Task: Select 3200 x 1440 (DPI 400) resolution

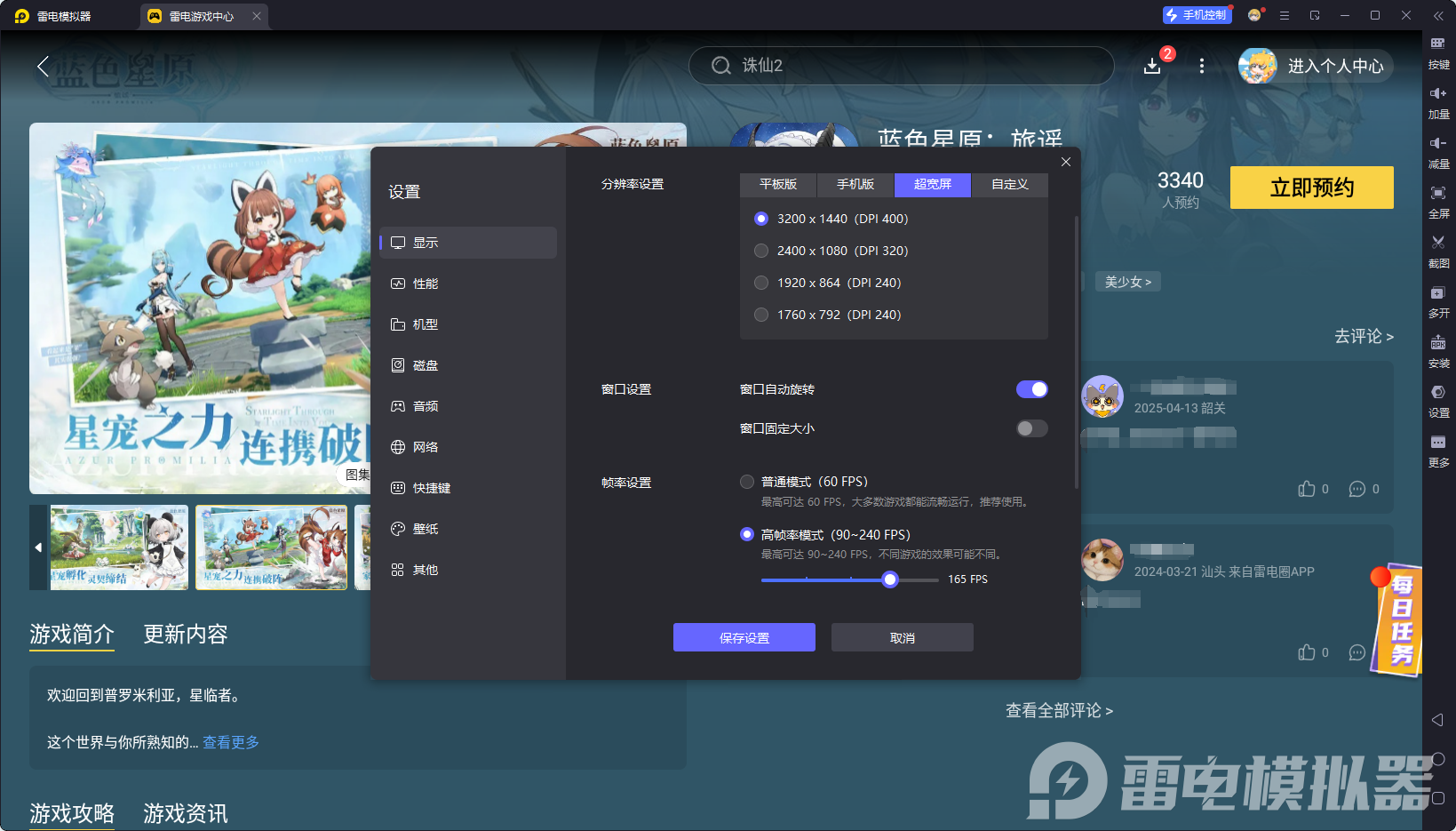Action: 761,219
